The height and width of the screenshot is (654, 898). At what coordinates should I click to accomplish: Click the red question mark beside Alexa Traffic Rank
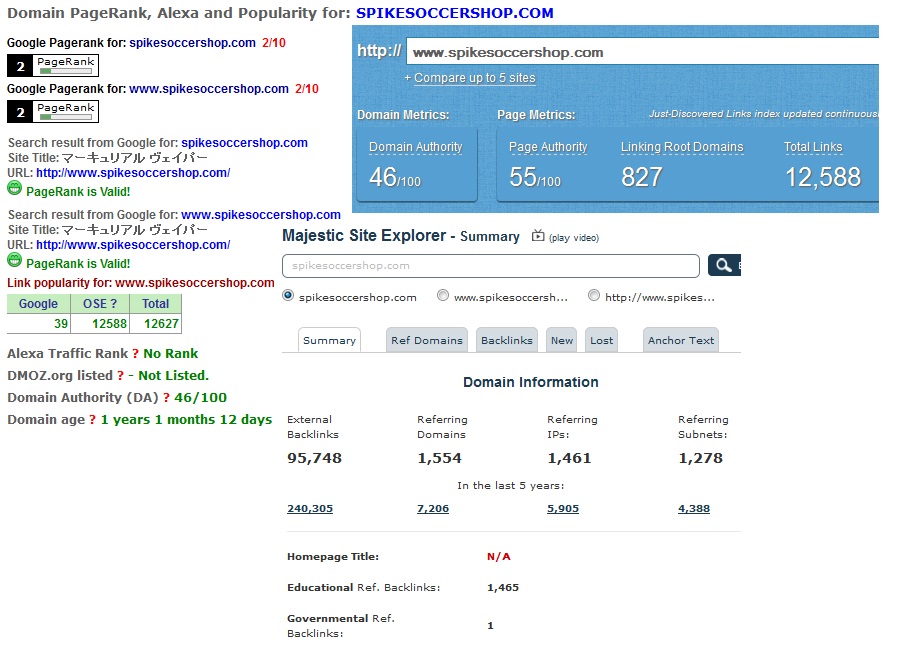[136, 354]
